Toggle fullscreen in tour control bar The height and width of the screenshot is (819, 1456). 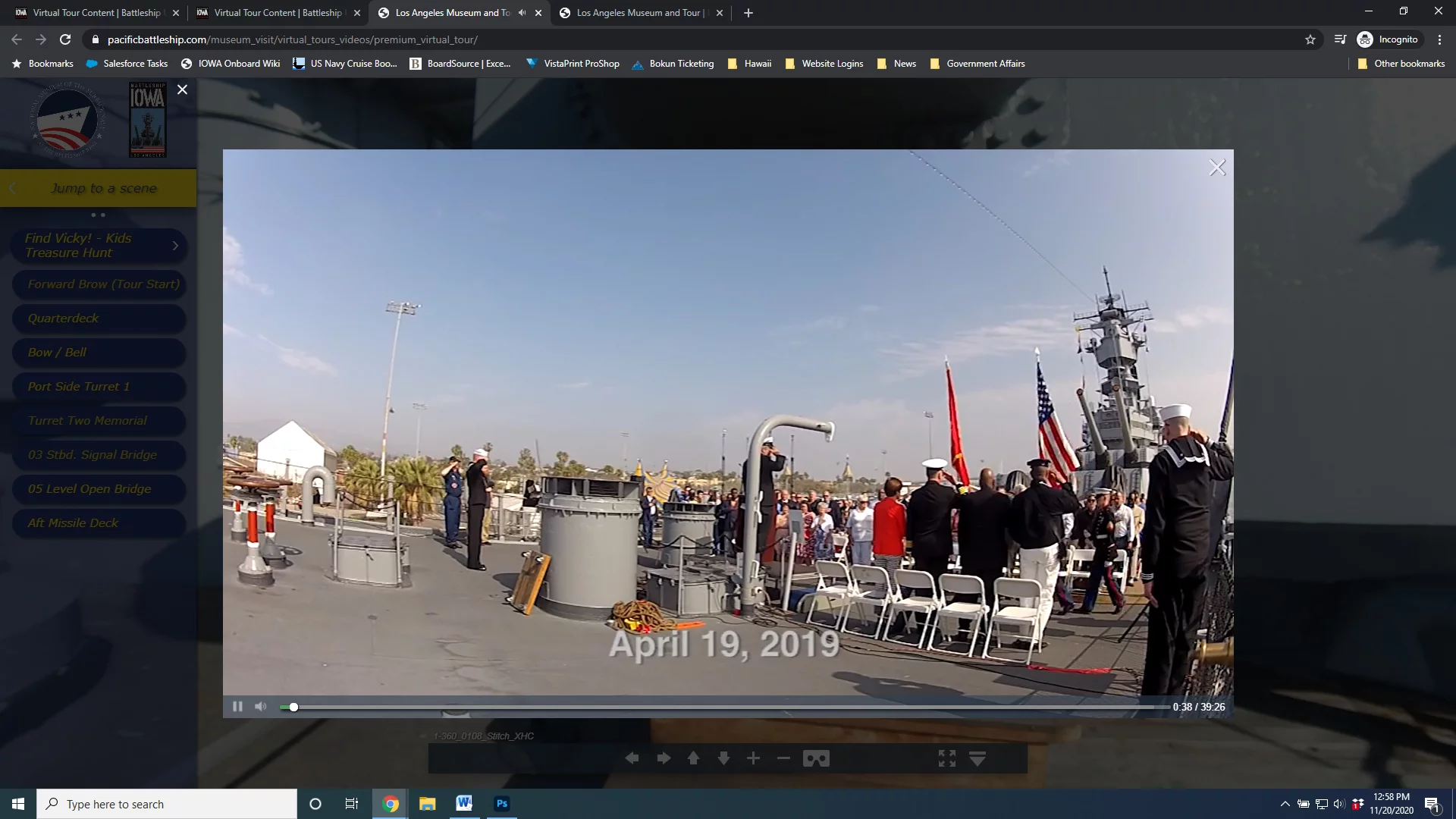946,758
